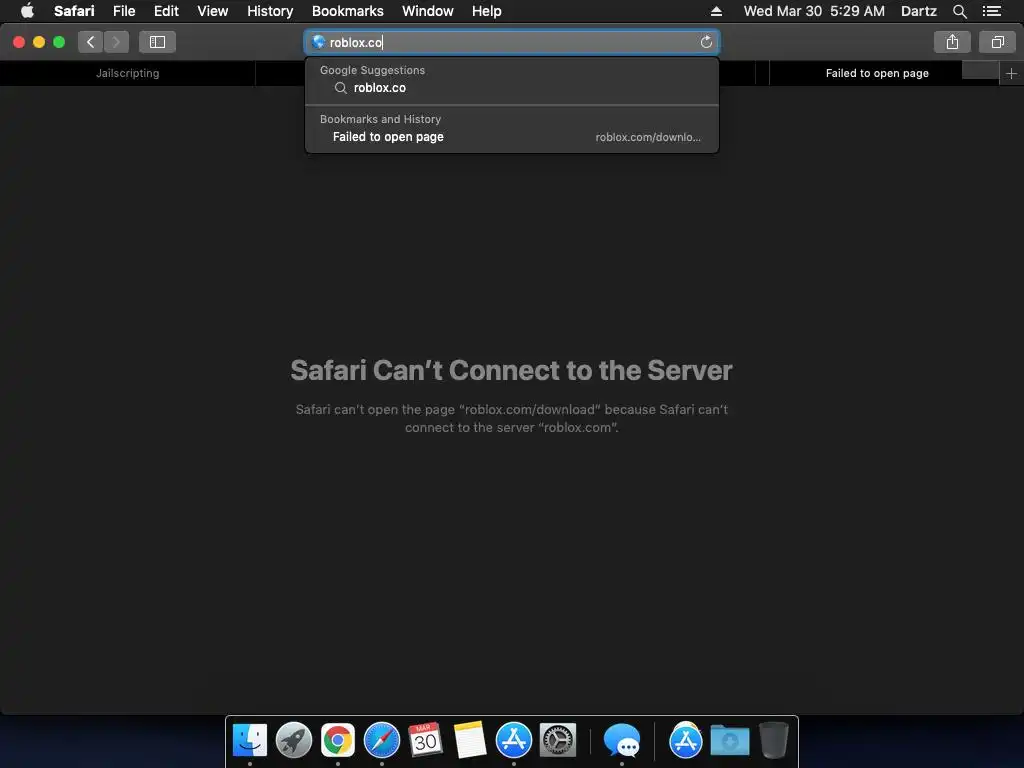
Task: Open the History menu
Action: click(270, 11)
